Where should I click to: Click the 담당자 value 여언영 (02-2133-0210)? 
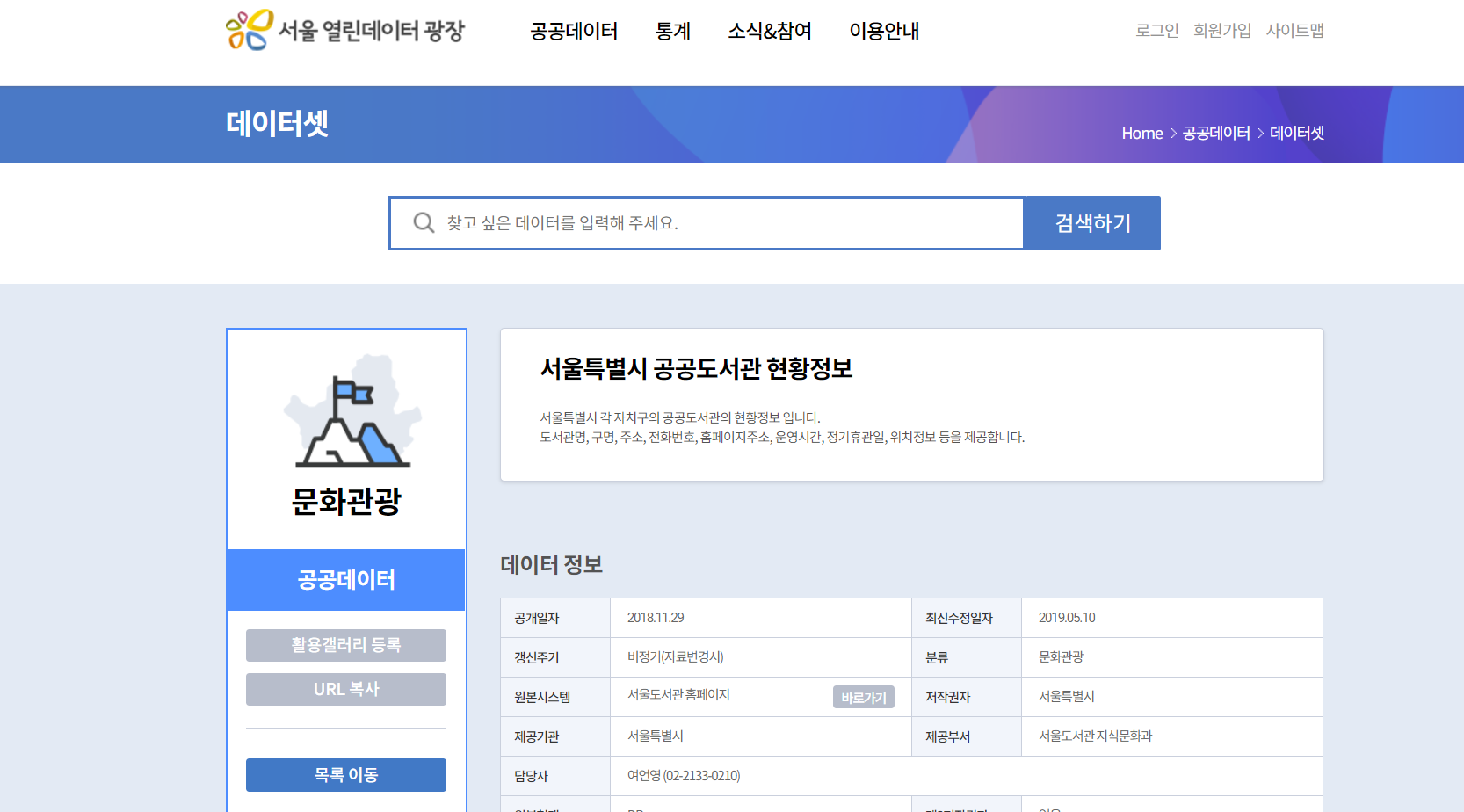[x=684, y=776]
